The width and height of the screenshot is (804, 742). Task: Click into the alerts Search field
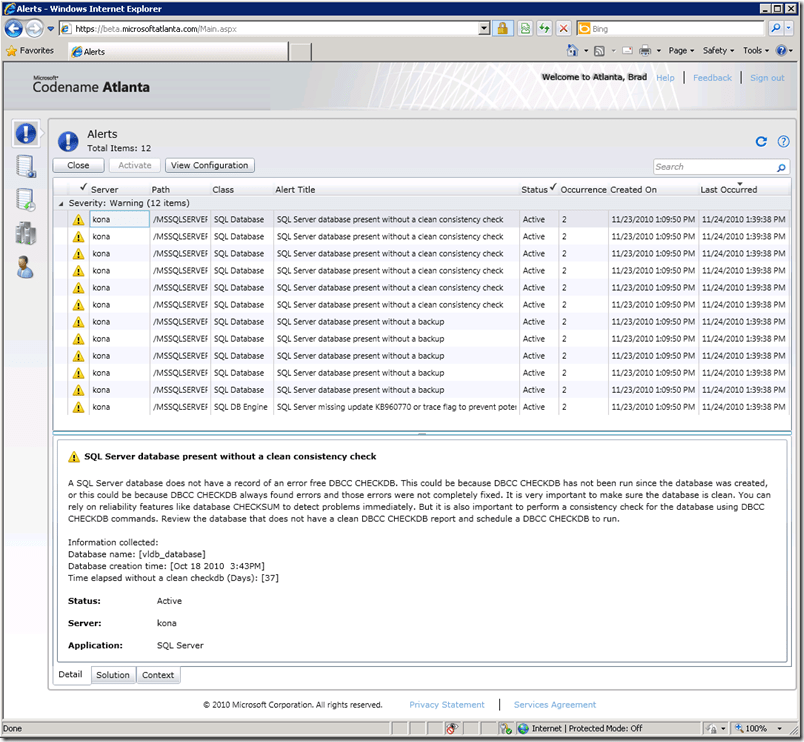point(712,167)
